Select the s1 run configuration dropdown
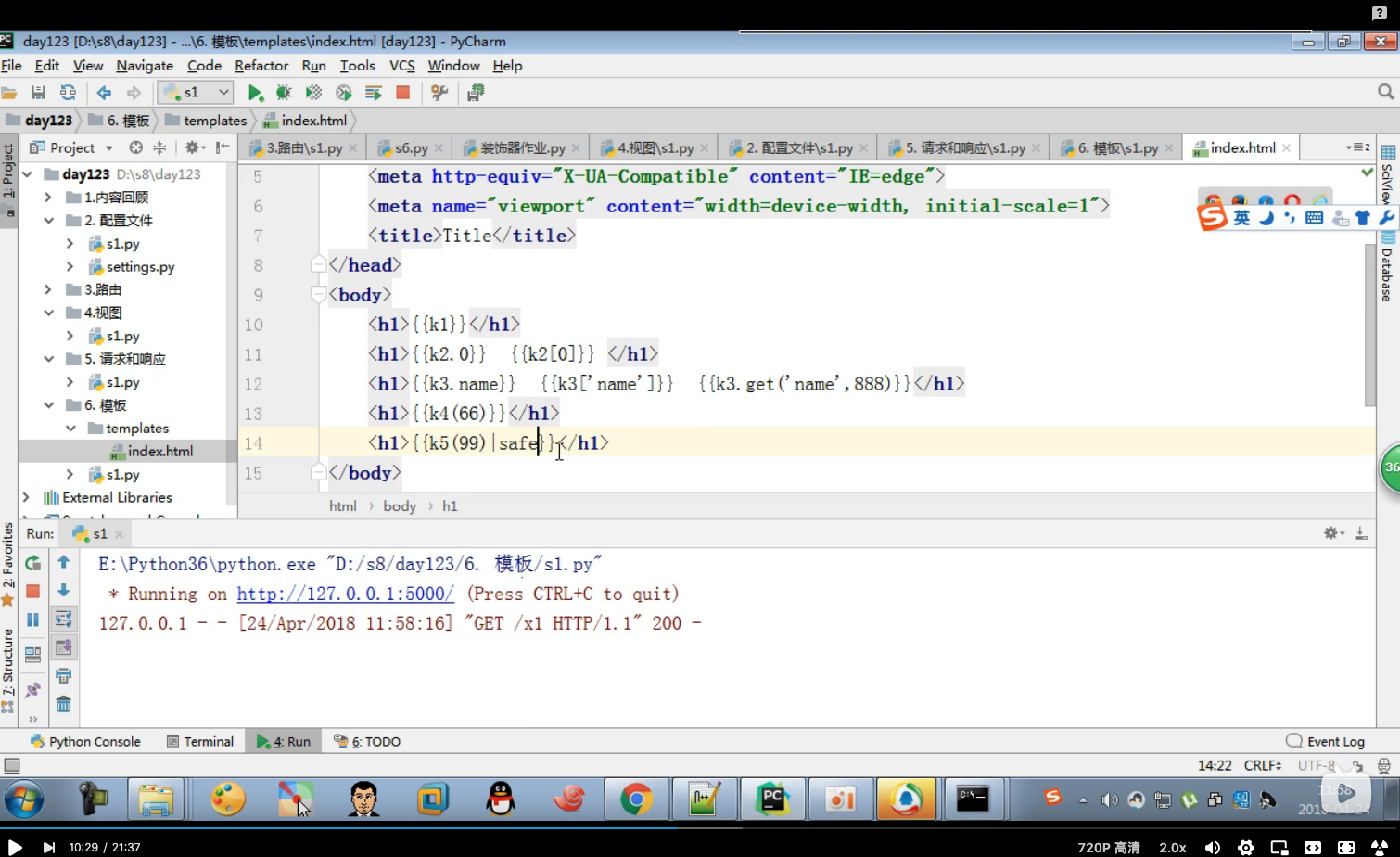The height and width of the screenshot is (857, 1400). [x=195, y=93]
